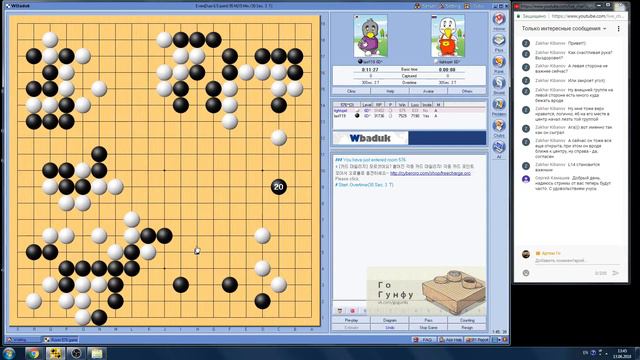Open the Server item in title bar

tap(424, 6)
